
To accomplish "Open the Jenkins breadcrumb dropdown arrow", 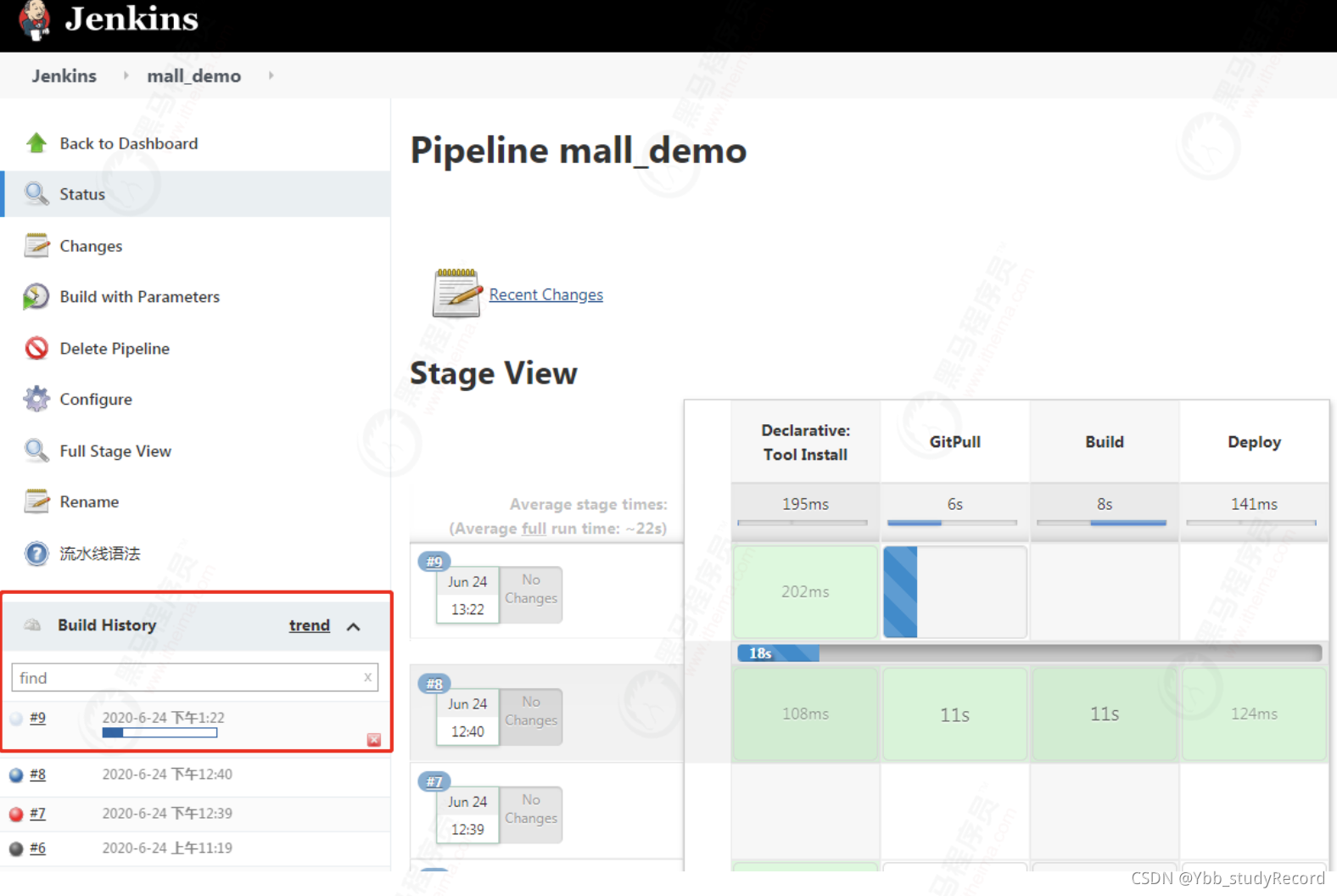I will [x=126, y=76].
